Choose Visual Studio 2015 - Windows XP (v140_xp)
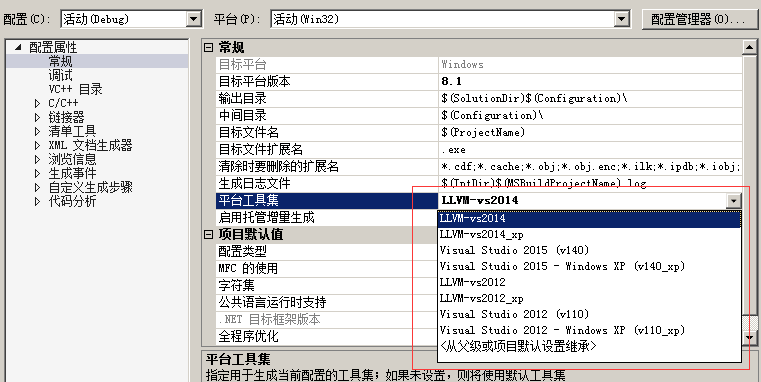 (x=589, y=266)
